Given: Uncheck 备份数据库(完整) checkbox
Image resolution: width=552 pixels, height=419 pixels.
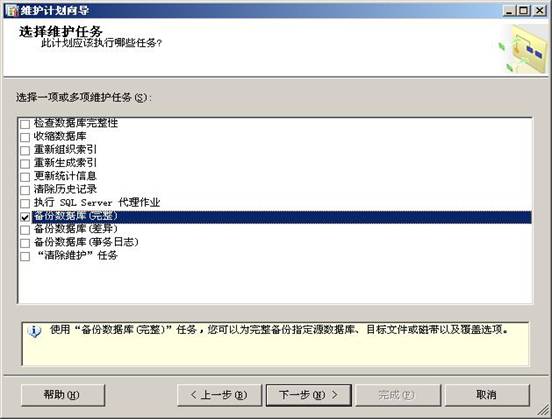Looking at the screenshot, I should 25,217.
